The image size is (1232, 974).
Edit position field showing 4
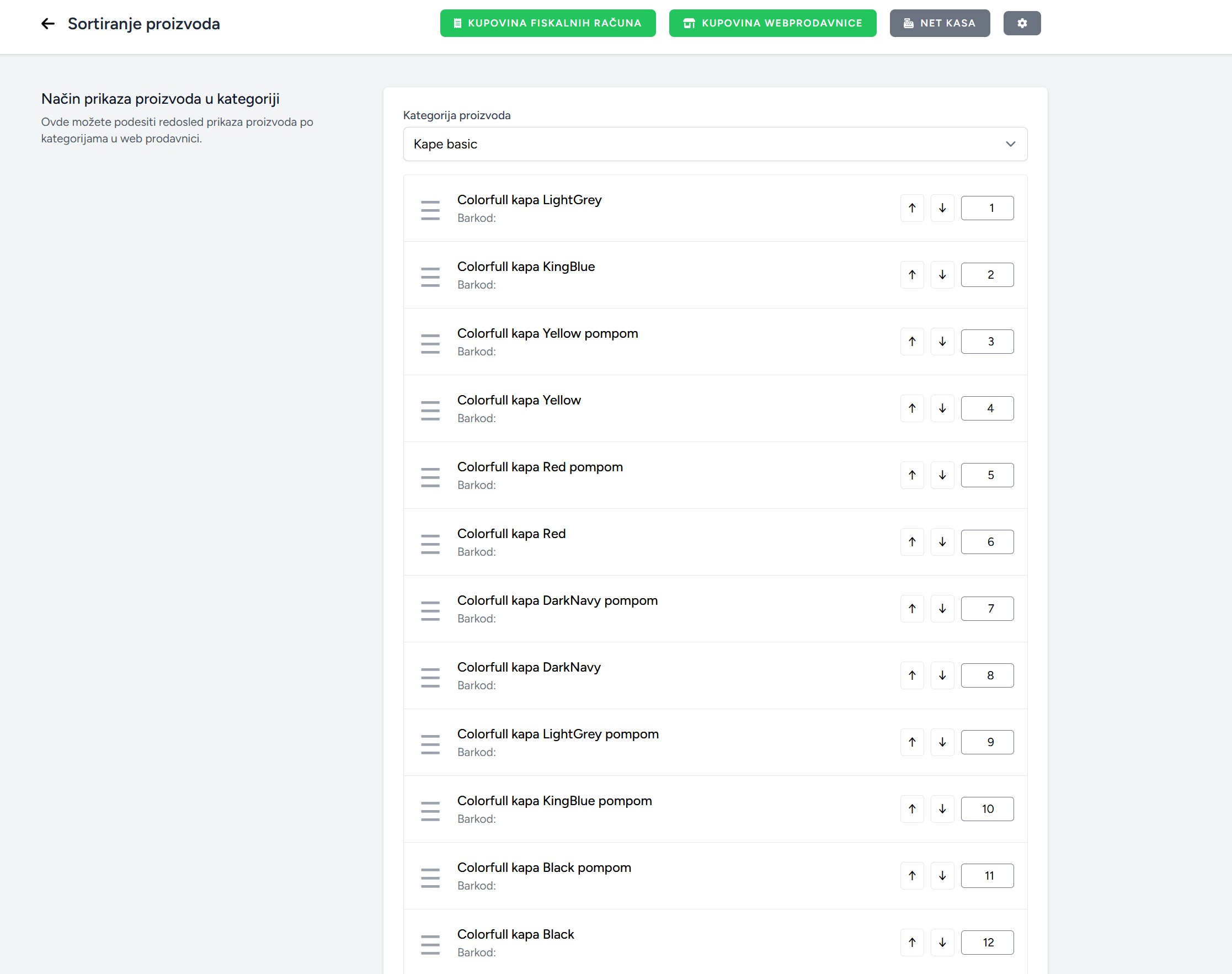pos(987,408)
